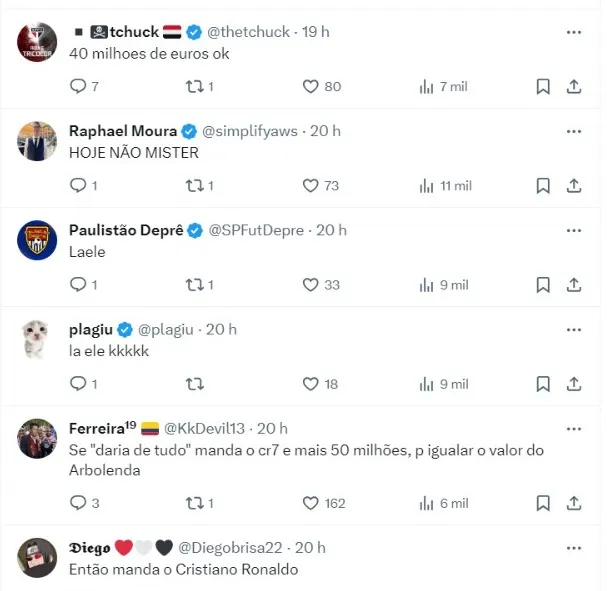Share Ferreira's Arbolenda tweet
This screenshot has width=607, height=591.
[x=574, y=503]
